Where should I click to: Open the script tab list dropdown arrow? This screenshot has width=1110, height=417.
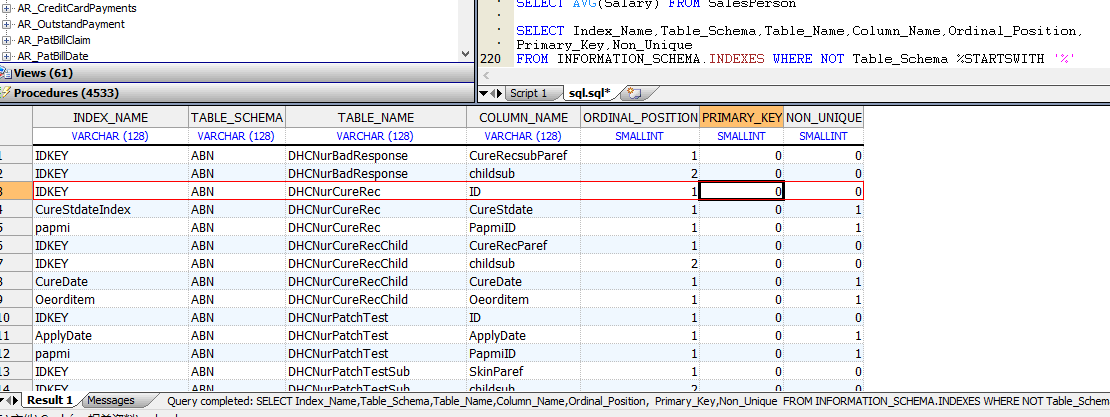coord(484,93)
